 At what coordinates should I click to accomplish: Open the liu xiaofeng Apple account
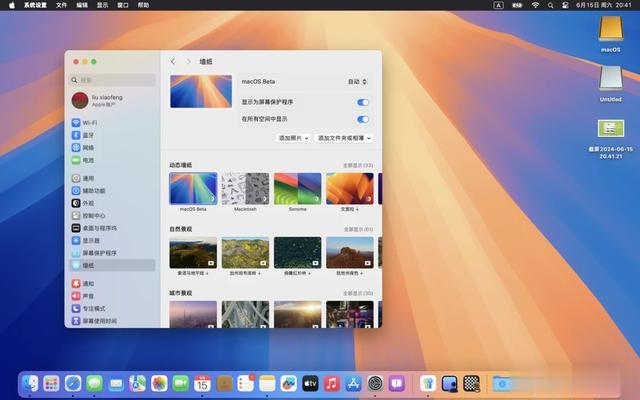pyautogui.click(x=113, y=100)
